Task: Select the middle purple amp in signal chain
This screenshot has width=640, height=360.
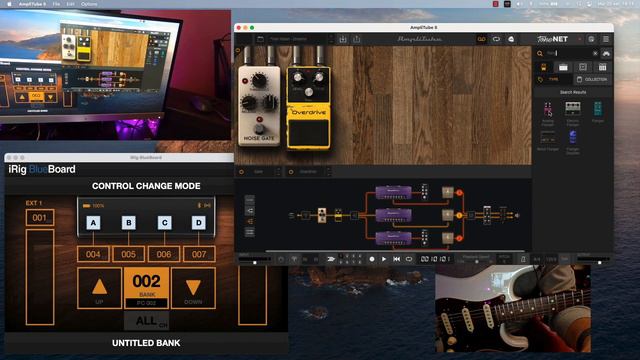Action: click(393, 215)
